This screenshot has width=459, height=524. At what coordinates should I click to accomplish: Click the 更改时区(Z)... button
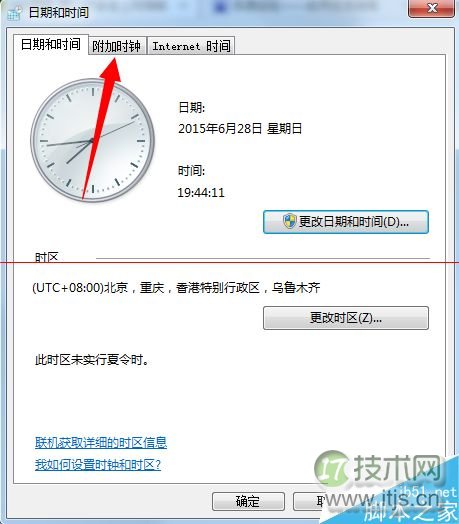coord(346,318)
